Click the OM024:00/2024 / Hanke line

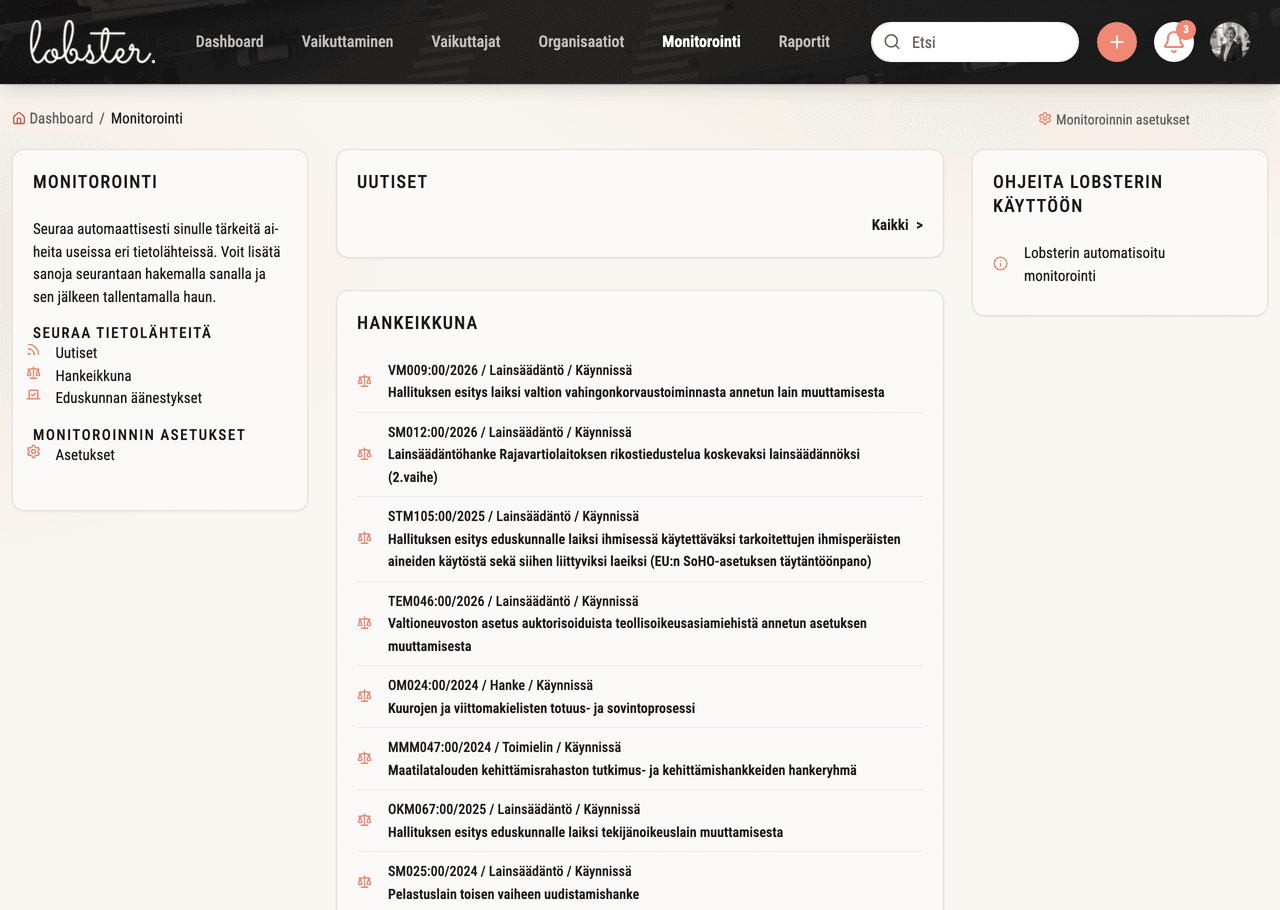(x=490, y=685)
